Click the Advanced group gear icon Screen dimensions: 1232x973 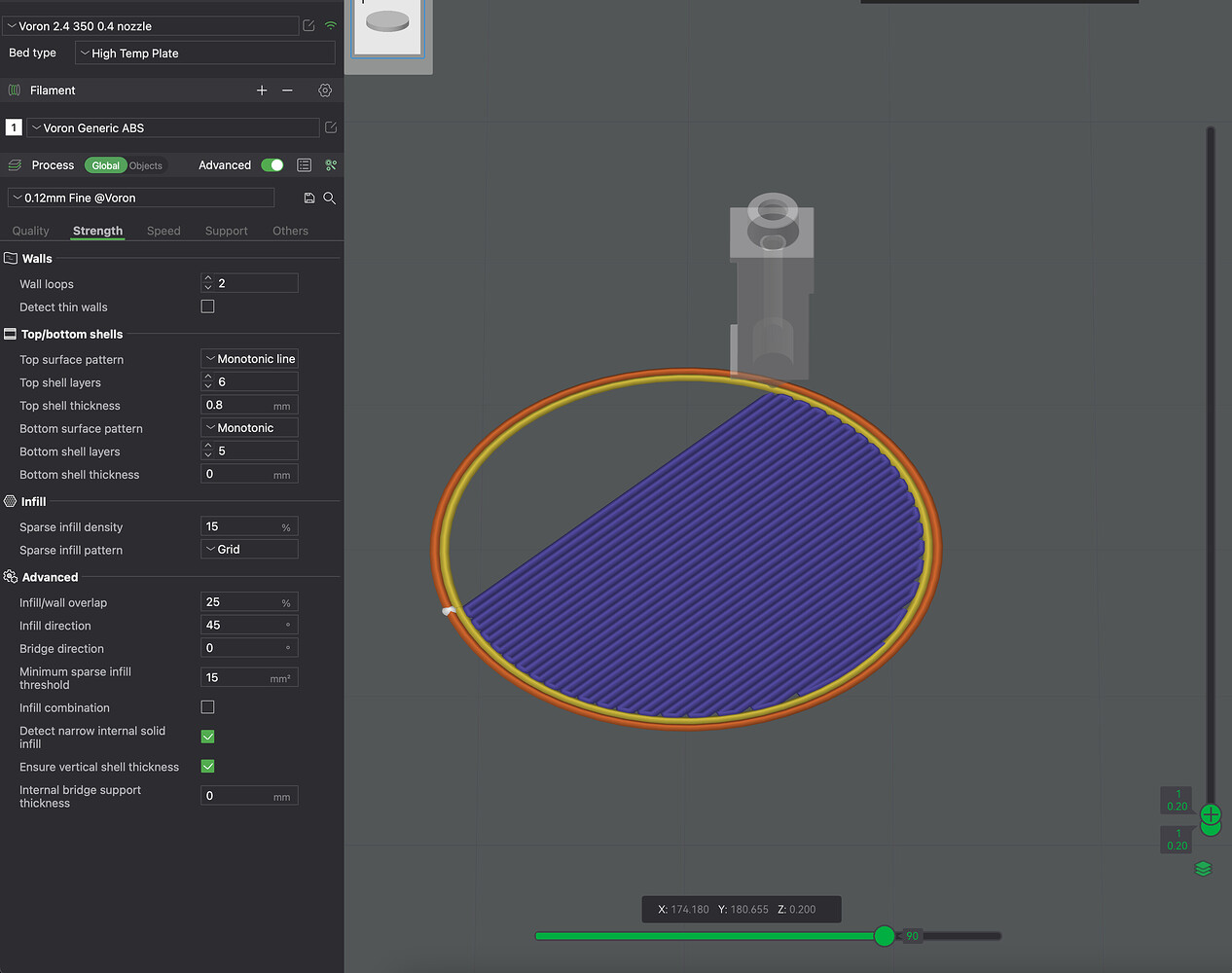[x=11, y=577]
